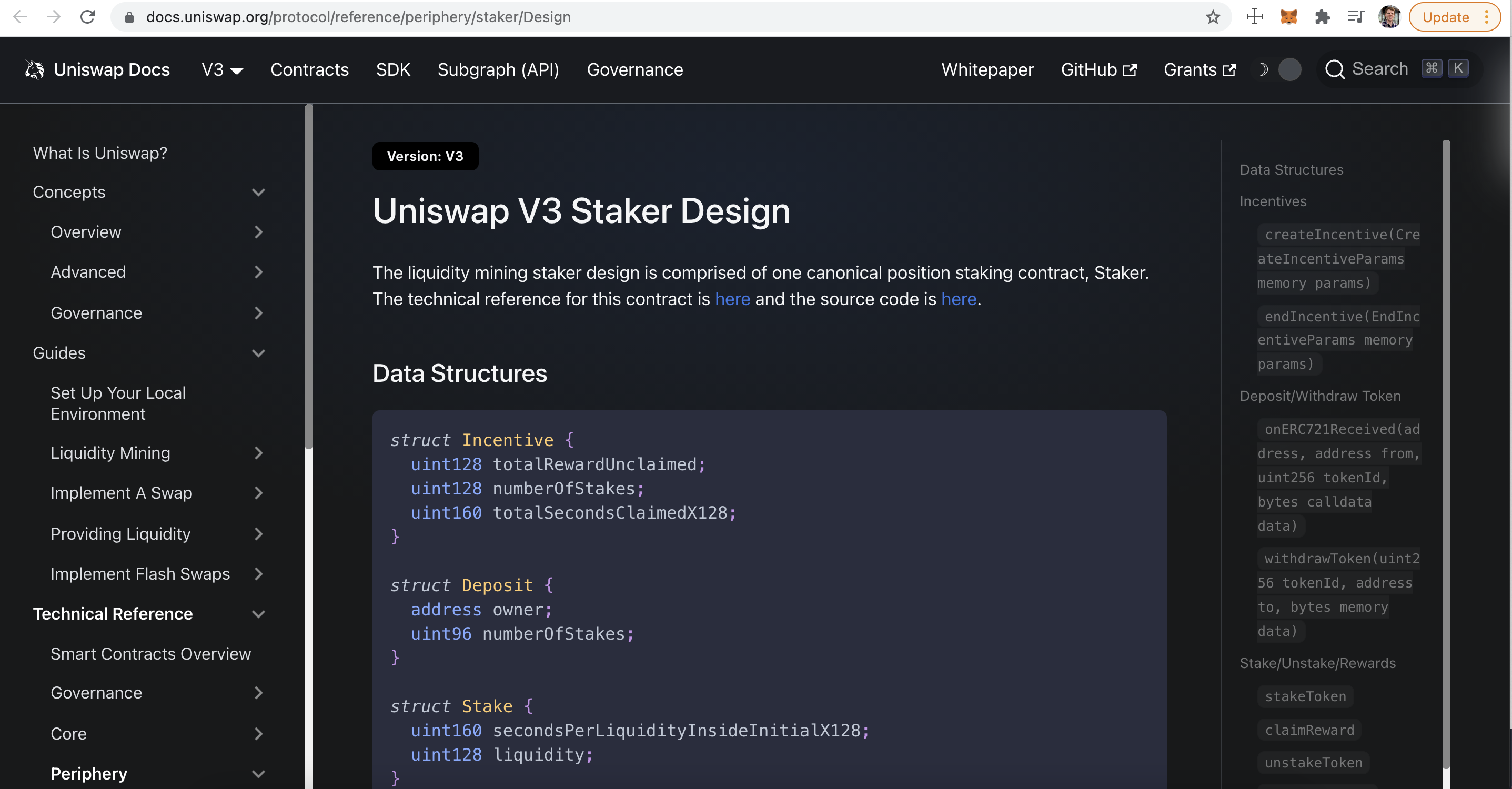Open the Contracts nav item

[309, 70]
